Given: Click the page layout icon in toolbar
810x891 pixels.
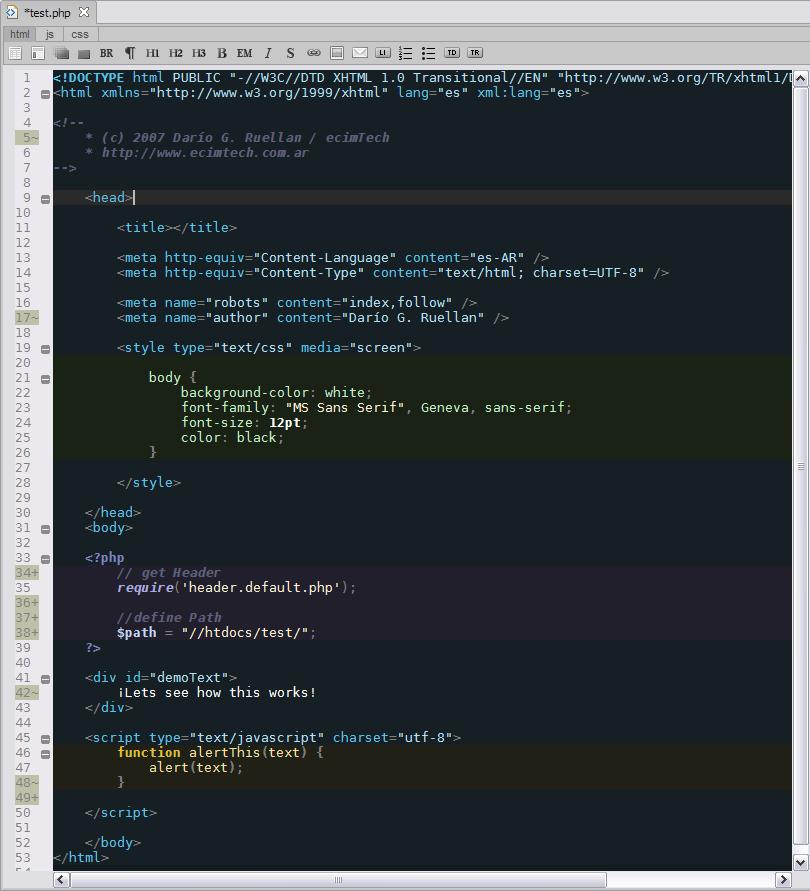Looking at the screenshot, I should 38,53.
